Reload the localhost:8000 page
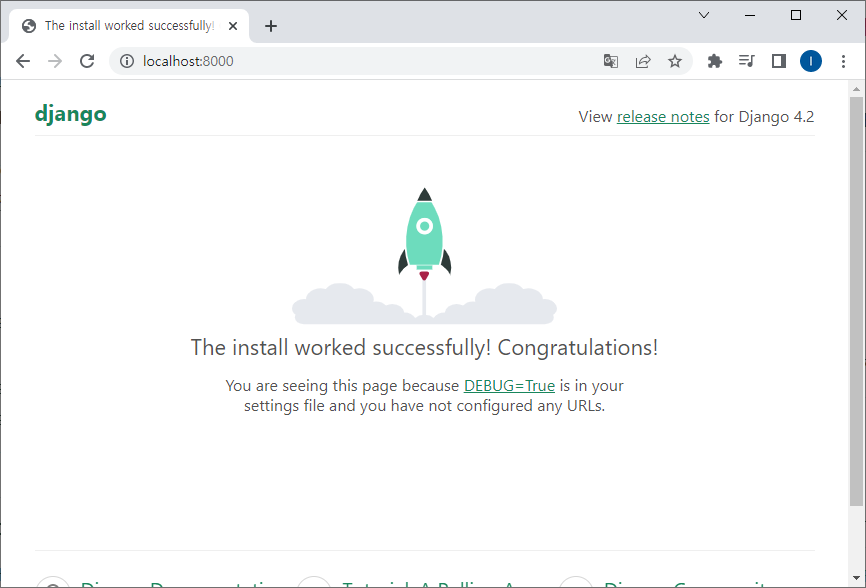Screen dimensions: 866x588 (87, 61)
